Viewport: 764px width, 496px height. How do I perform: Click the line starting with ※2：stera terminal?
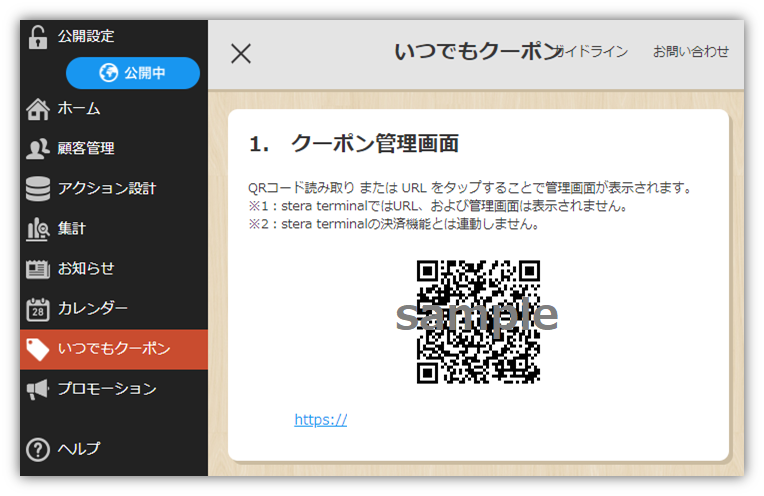click(x=394, y=224)
